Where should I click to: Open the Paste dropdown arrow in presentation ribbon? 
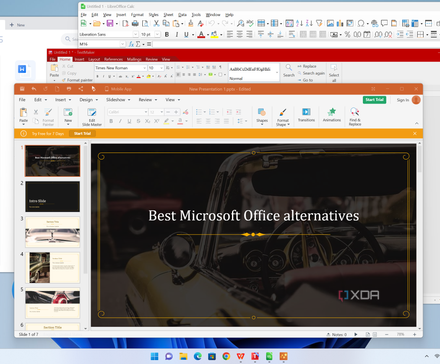click(23, 124)
